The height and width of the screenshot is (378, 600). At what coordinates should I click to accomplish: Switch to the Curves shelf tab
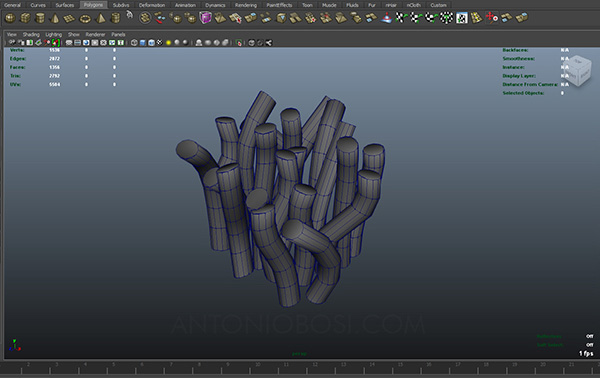tap(38, 5)
